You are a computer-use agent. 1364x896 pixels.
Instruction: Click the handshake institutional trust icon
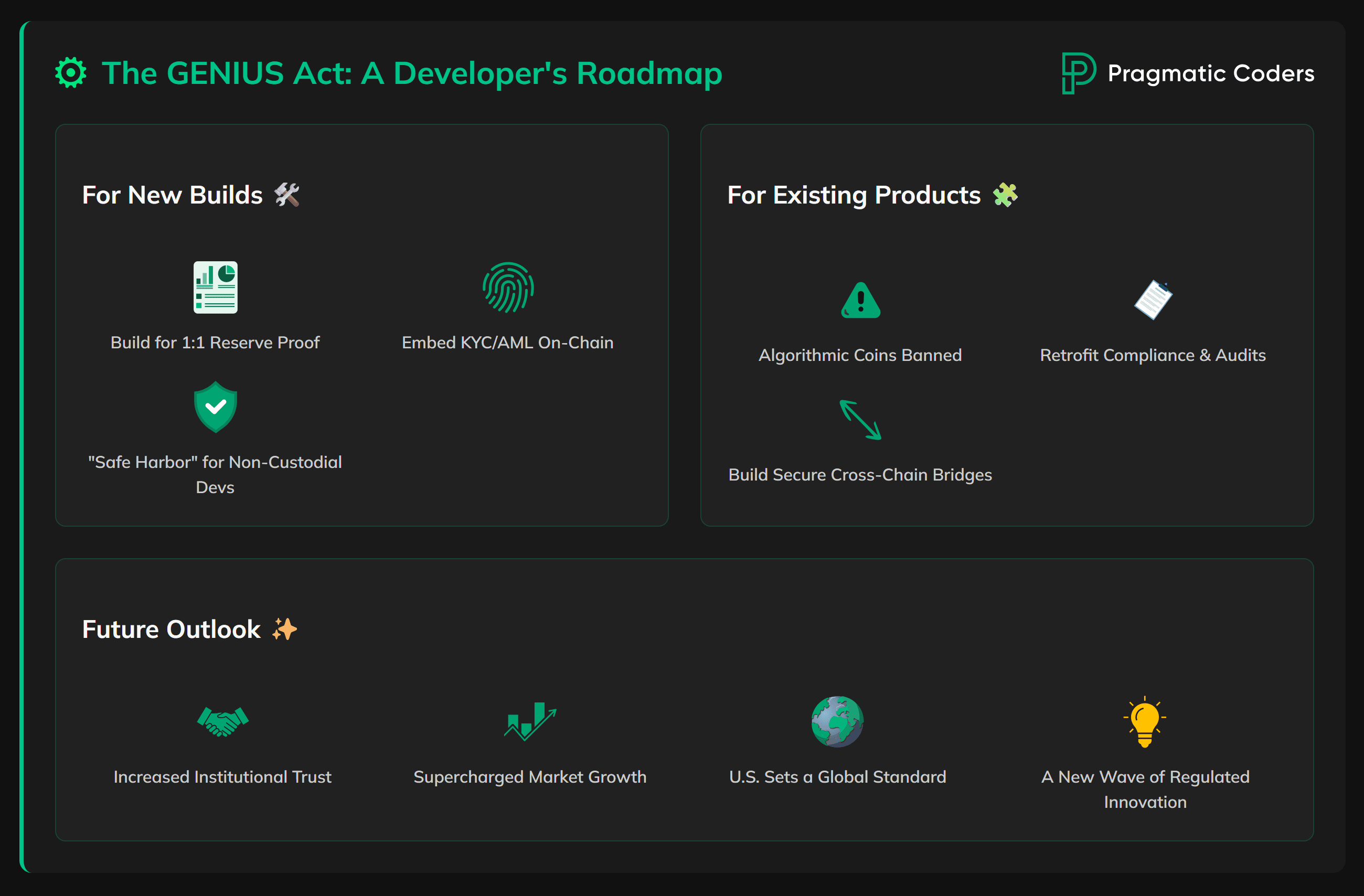click(x=222, y=721)
